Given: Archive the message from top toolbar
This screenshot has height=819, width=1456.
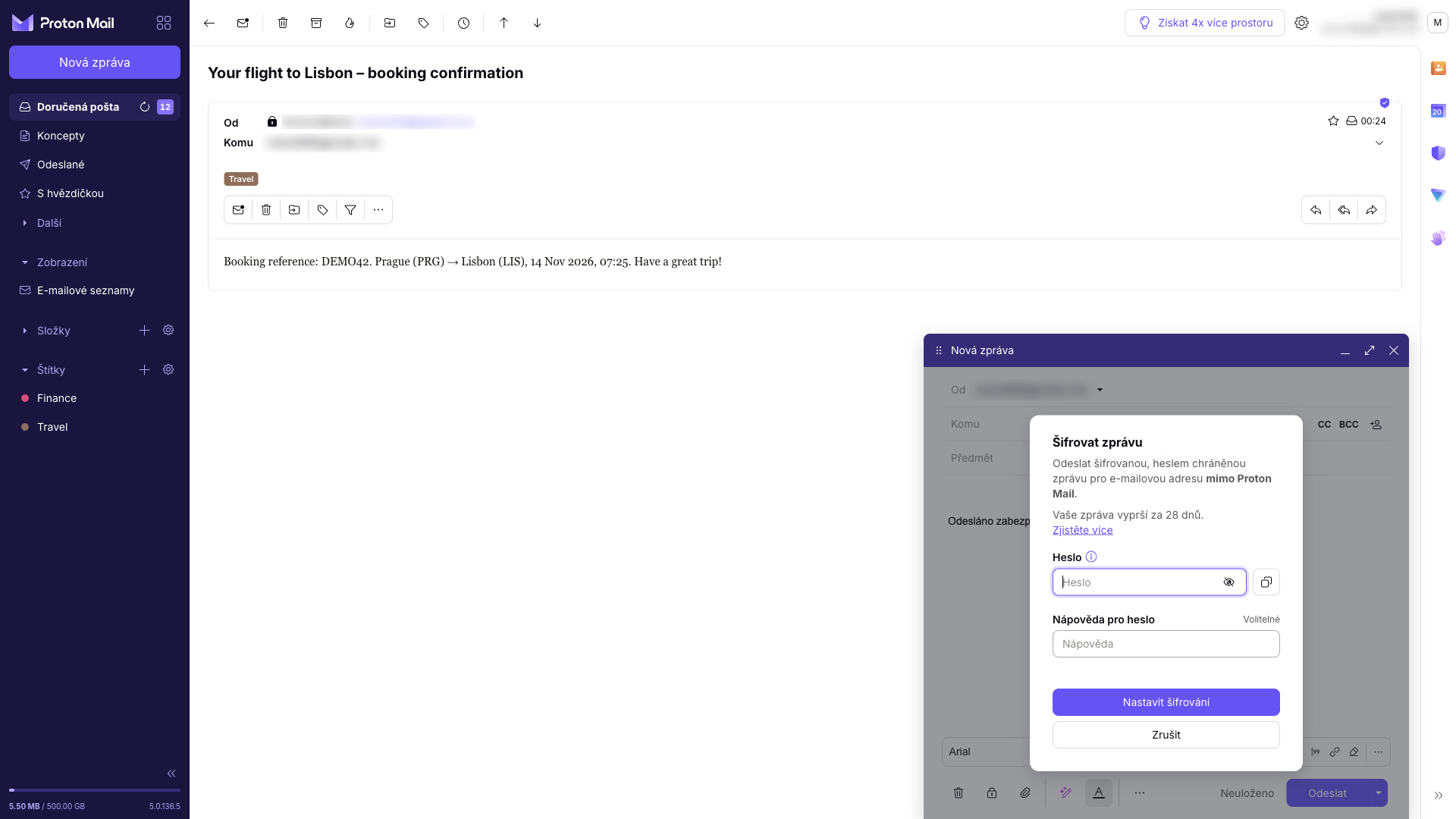Looking at the screenshot, I should tap(316, 23).
